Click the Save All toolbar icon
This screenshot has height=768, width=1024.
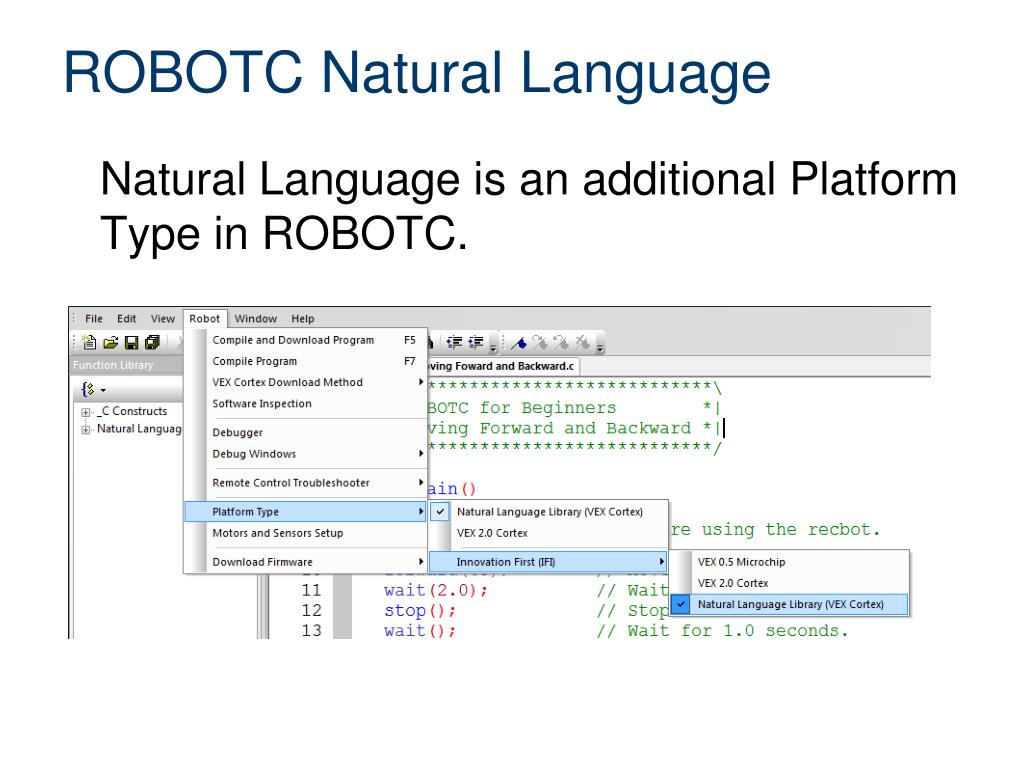click(152, 342)
